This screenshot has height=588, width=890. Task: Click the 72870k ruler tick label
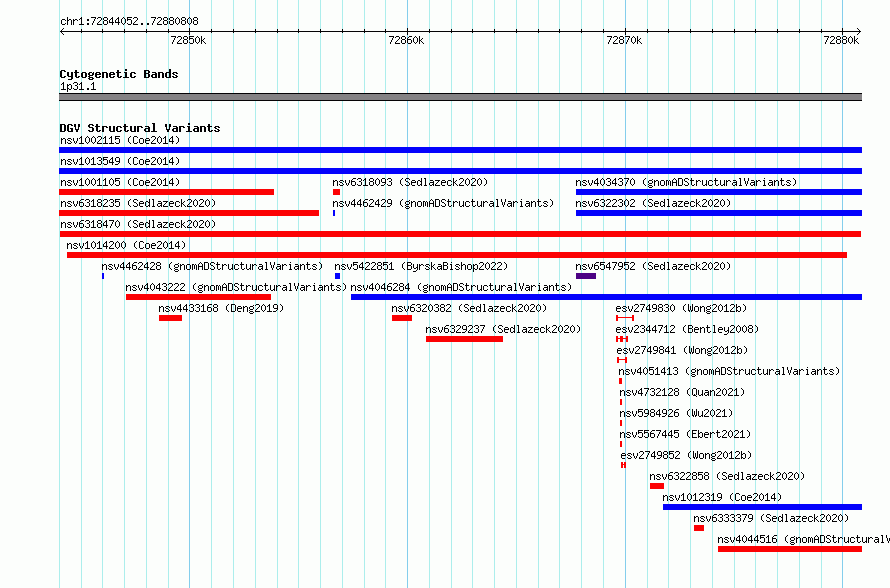(624, 40)
